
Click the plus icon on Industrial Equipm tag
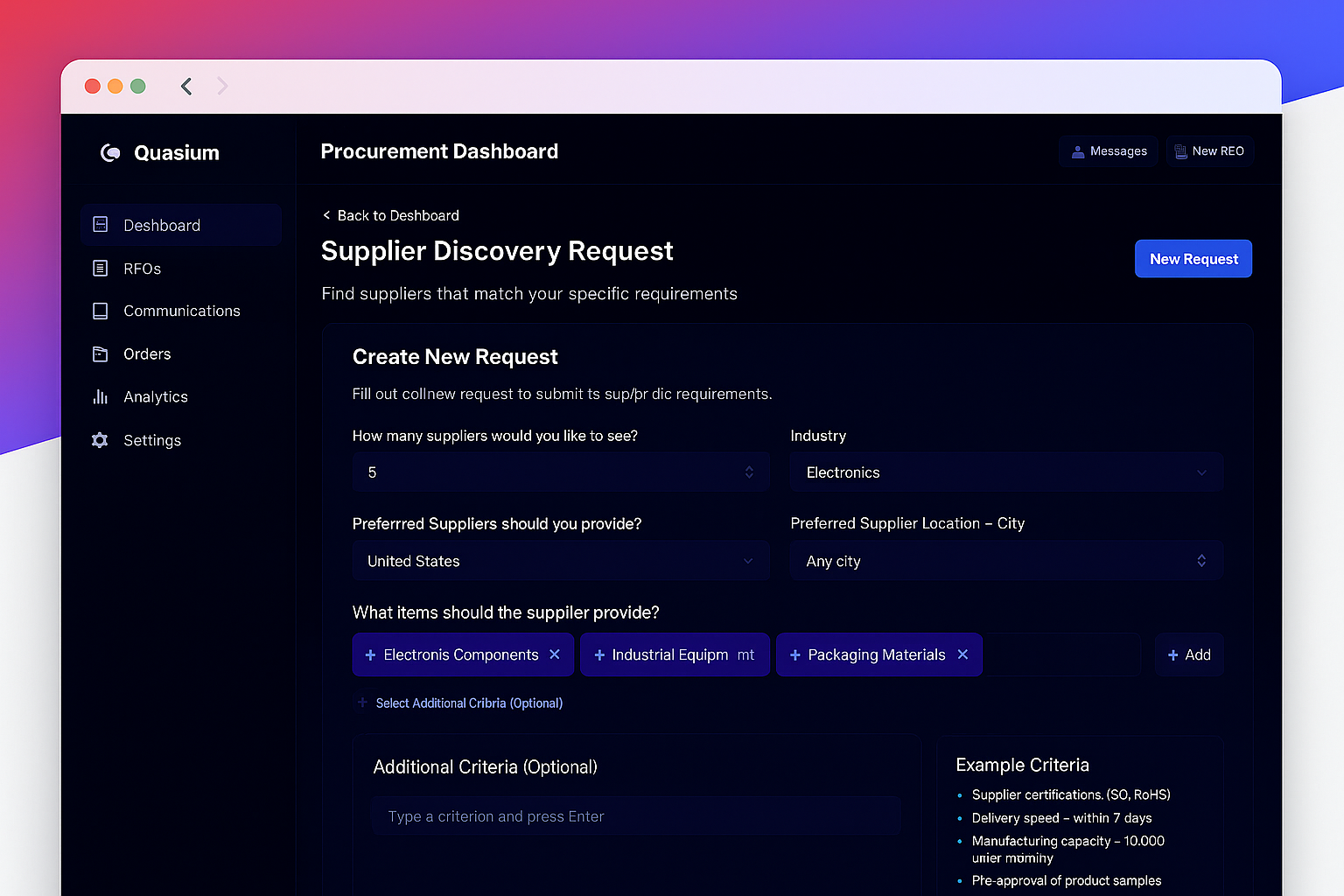(x=599, y=655)
